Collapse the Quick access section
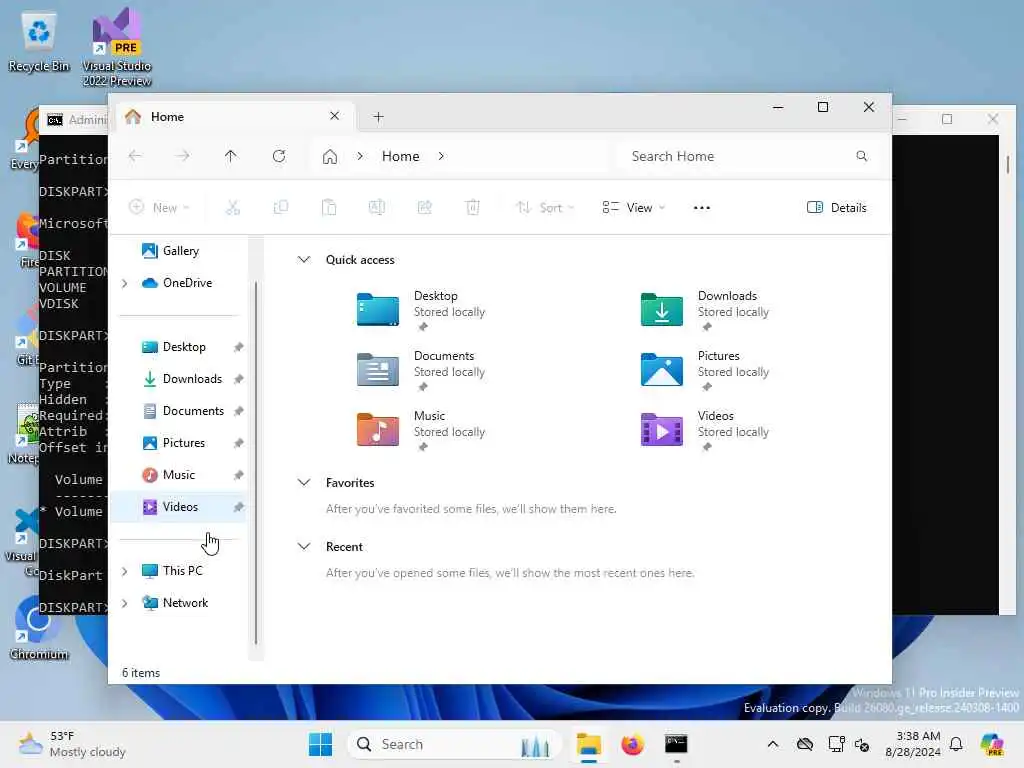This screenshot has height=768, width=1024. click(x=304, y=260)
